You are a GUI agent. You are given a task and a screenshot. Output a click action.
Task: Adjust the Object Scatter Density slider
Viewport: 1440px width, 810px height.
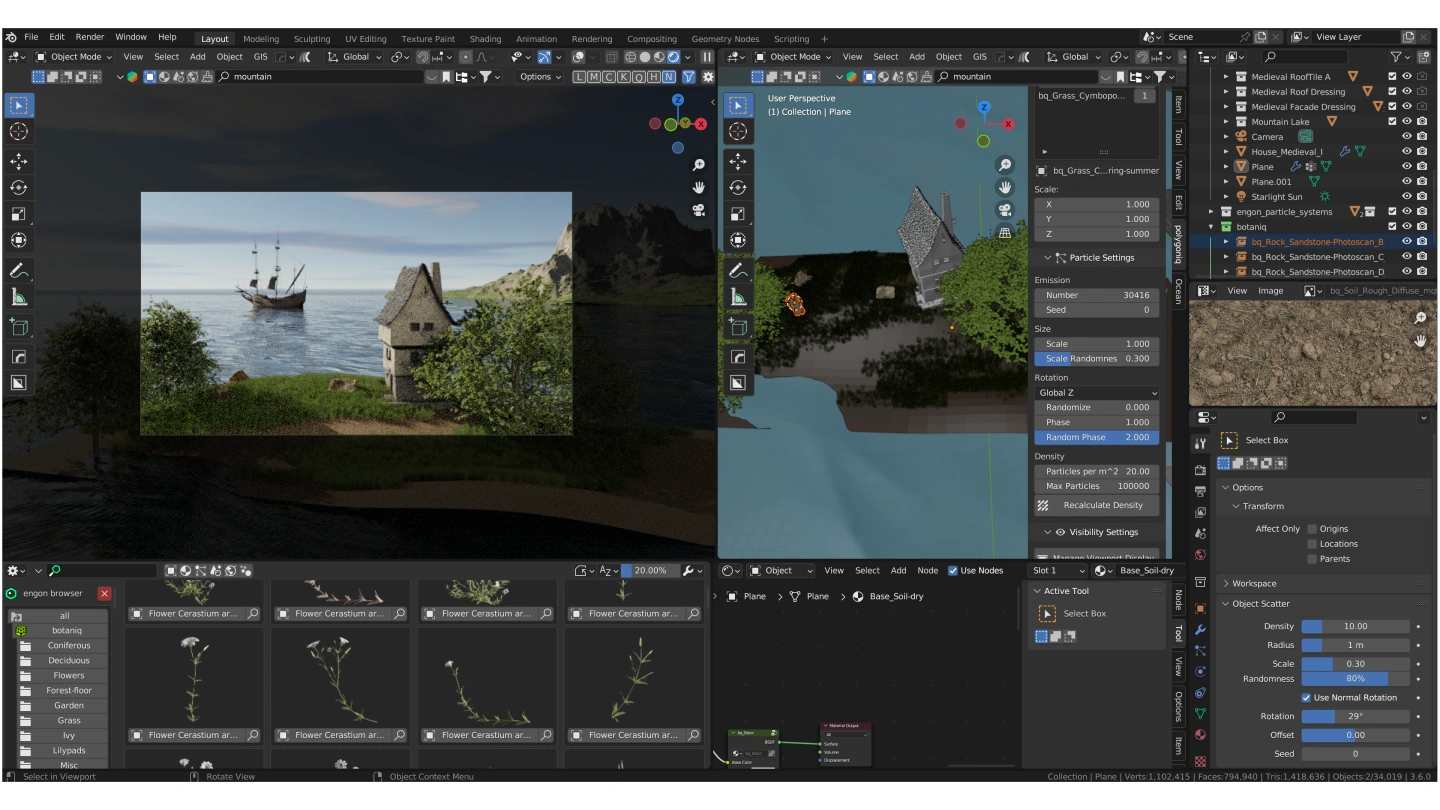[1355, 626]
